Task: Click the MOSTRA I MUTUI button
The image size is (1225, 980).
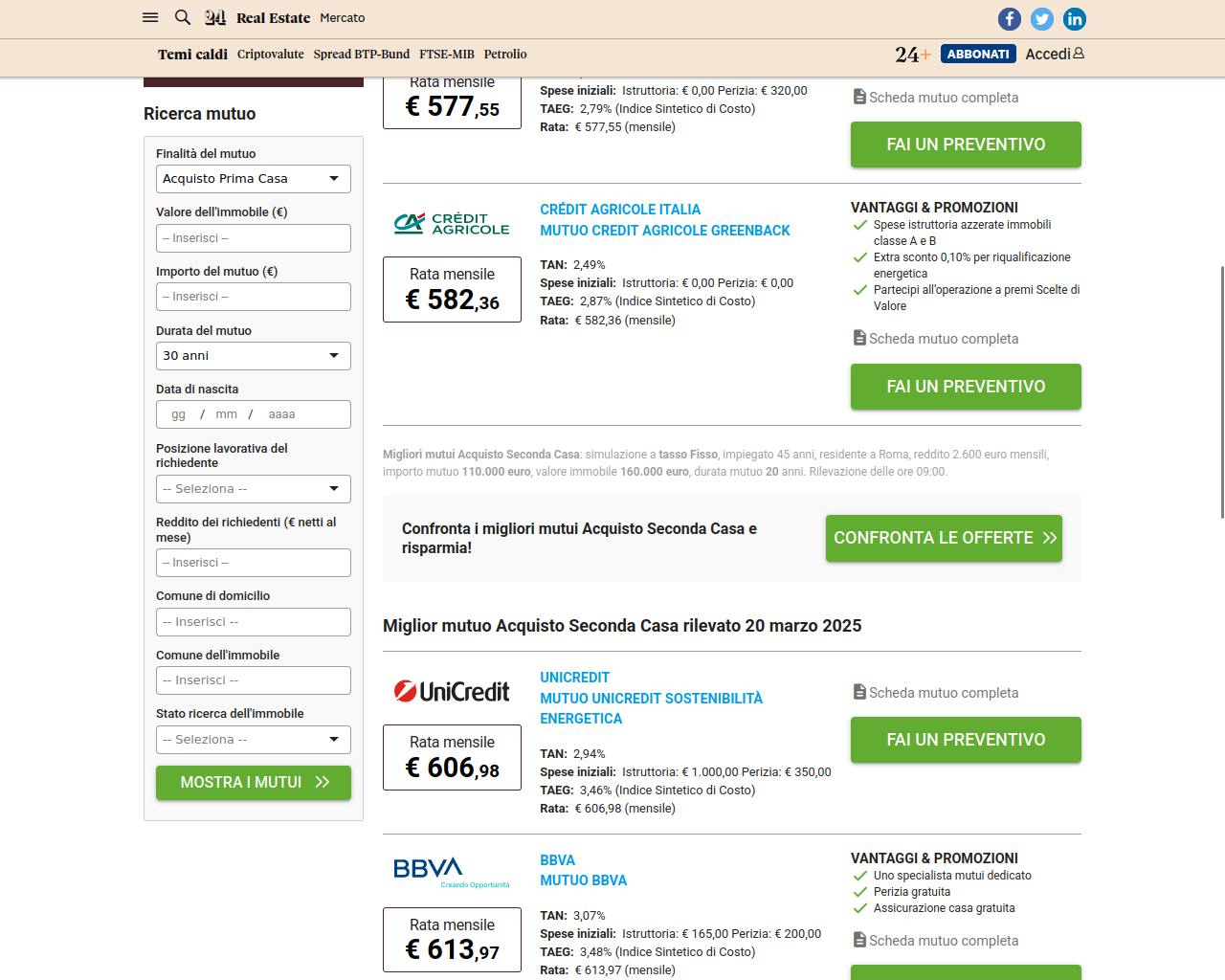Action: (x=254, y=783)
